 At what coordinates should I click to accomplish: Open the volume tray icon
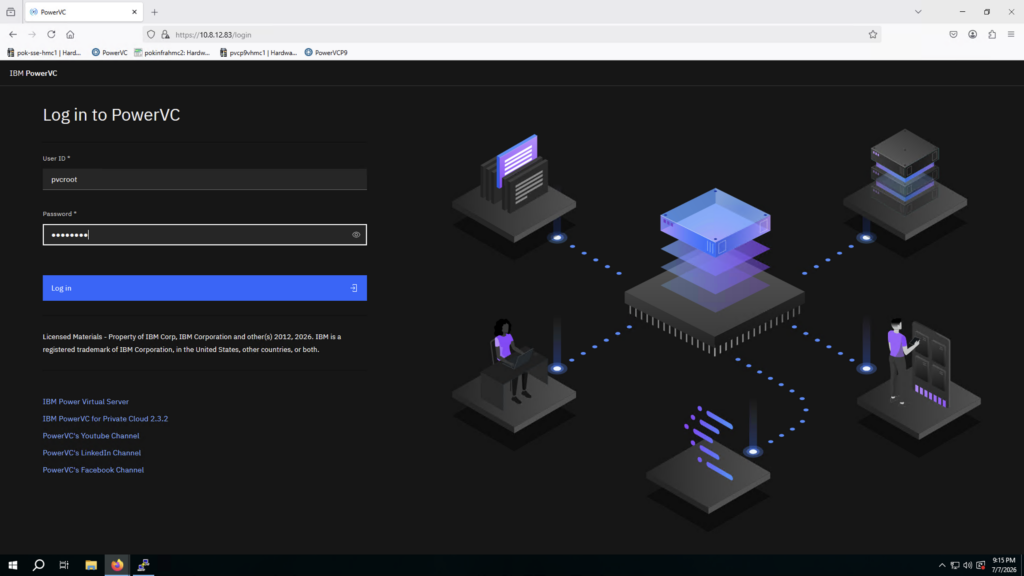point(967,566)
